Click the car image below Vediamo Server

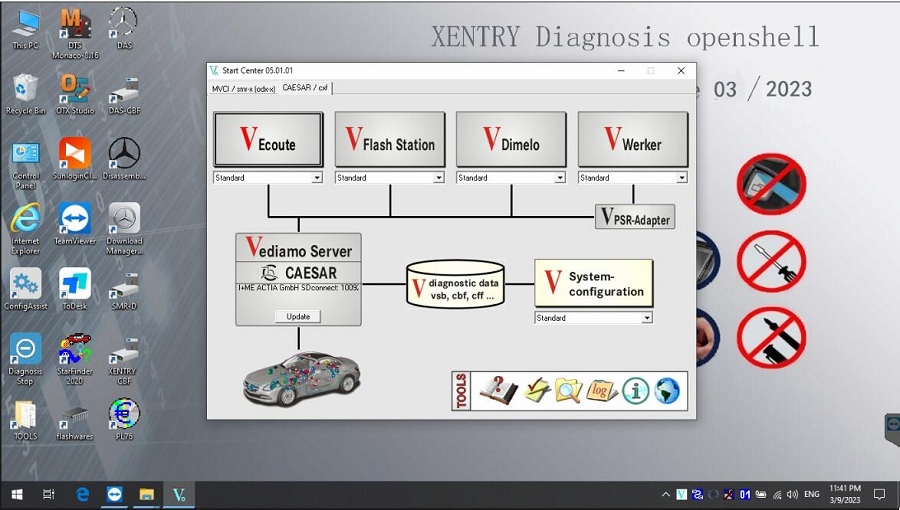302,379
